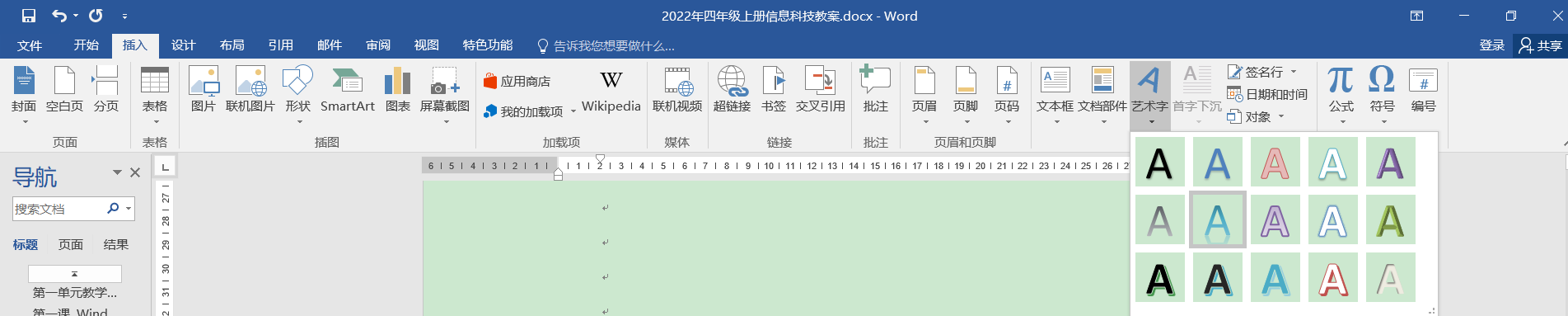Insert a 封面 cover page
This screenshot has width=1568, height=316.
24,95
